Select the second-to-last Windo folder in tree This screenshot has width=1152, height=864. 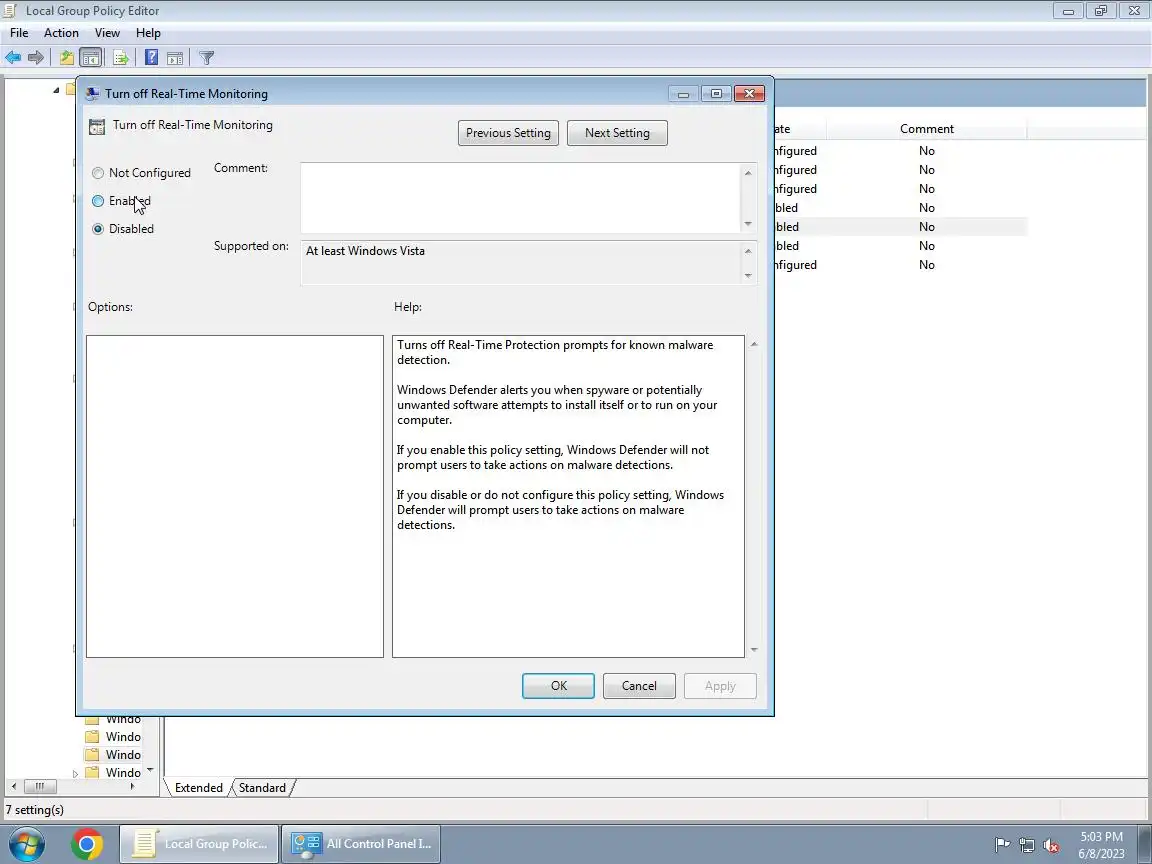tap(115, 755)
